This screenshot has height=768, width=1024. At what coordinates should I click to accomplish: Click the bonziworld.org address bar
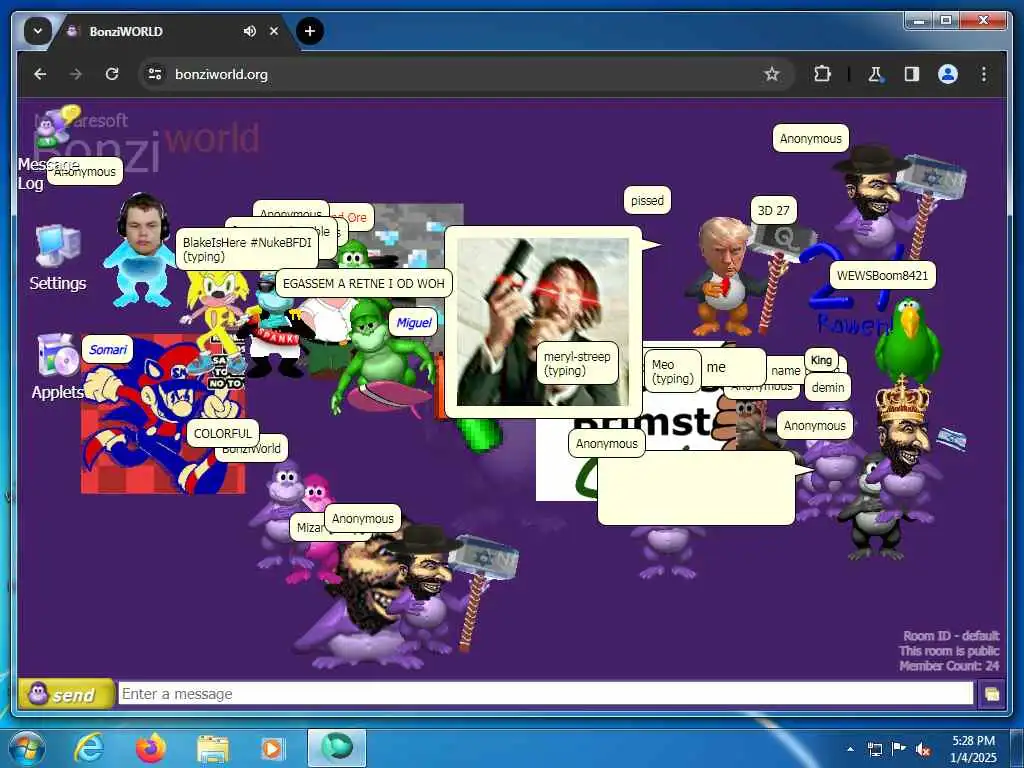[x=457, y=74]
